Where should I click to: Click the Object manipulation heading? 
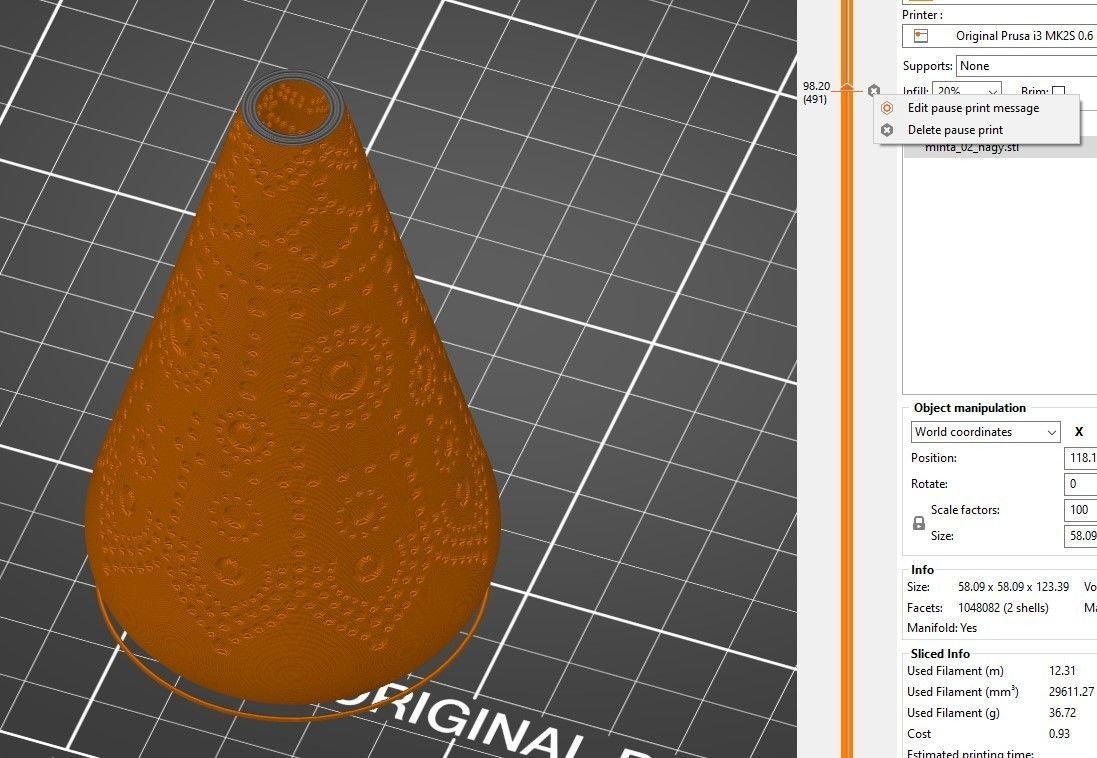[x=970, y=408]
